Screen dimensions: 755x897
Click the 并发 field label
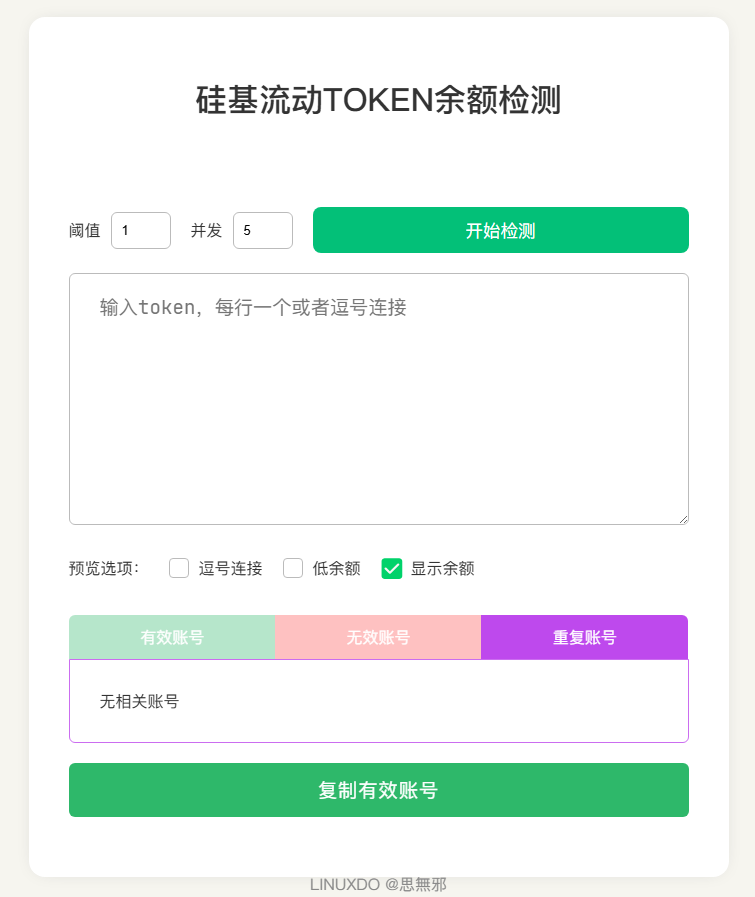click(x=206, y=231)
